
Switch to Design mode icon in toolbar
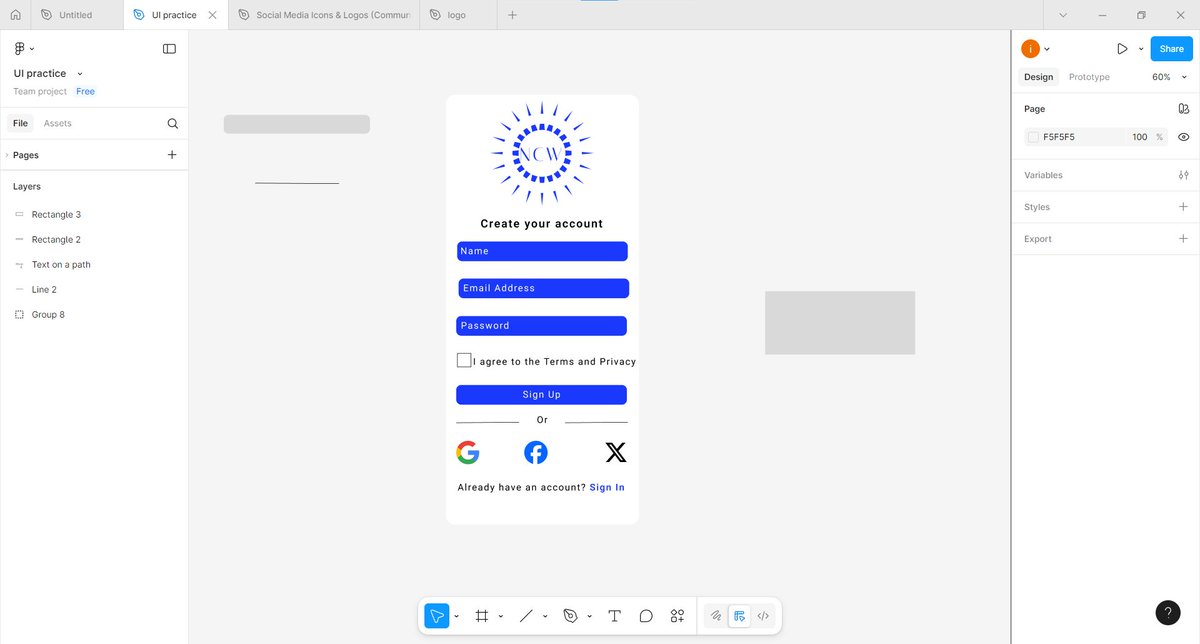click(739, 616)
